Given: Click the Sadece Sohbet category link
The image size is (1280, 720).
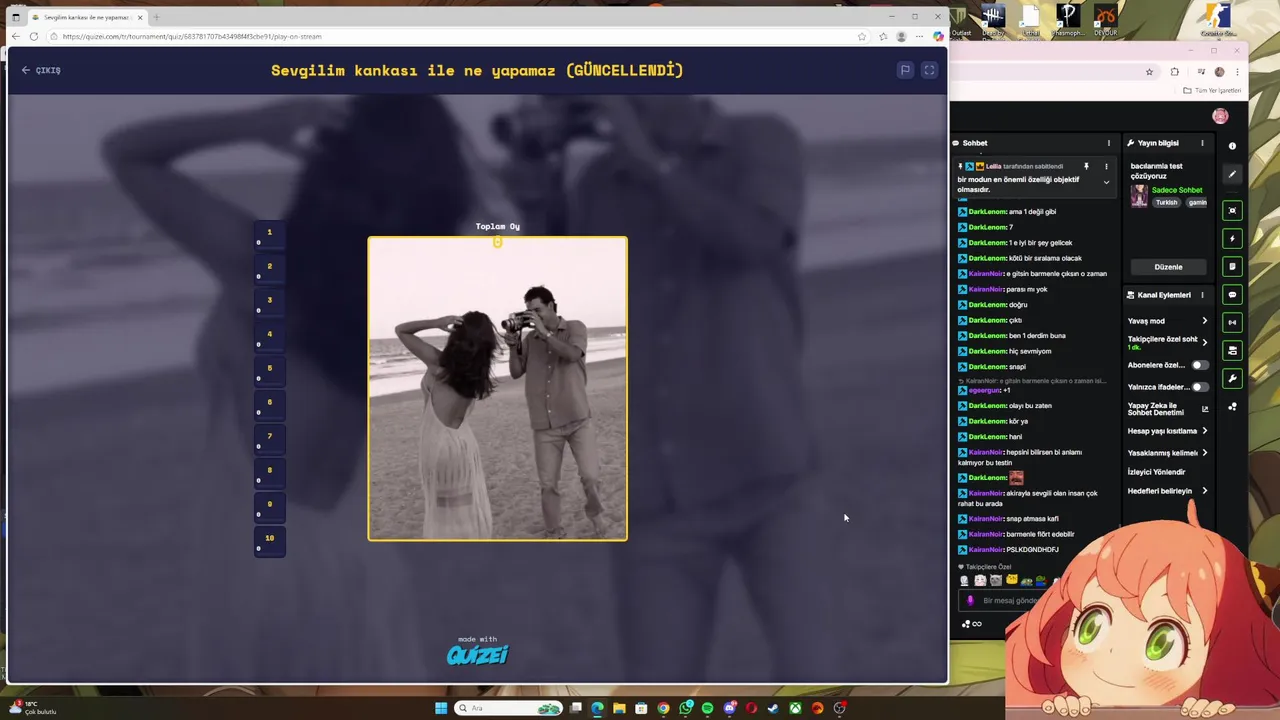Looking at the screenshot, I should tap(1177, 190).
